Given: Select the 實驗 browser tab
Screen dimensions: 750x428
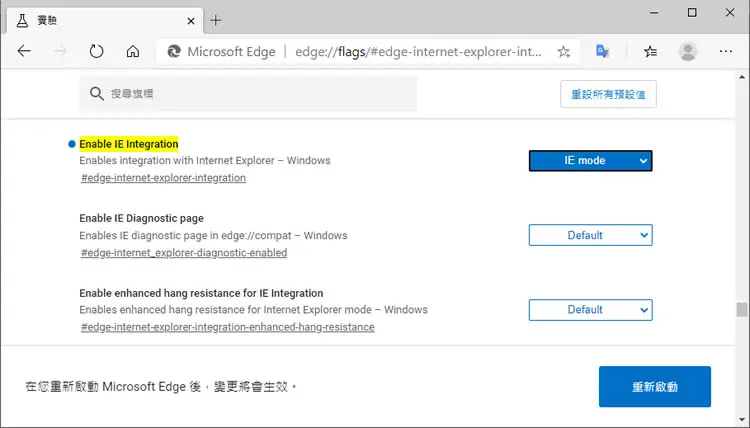Looking at the screenshot, I should [105, 21].
